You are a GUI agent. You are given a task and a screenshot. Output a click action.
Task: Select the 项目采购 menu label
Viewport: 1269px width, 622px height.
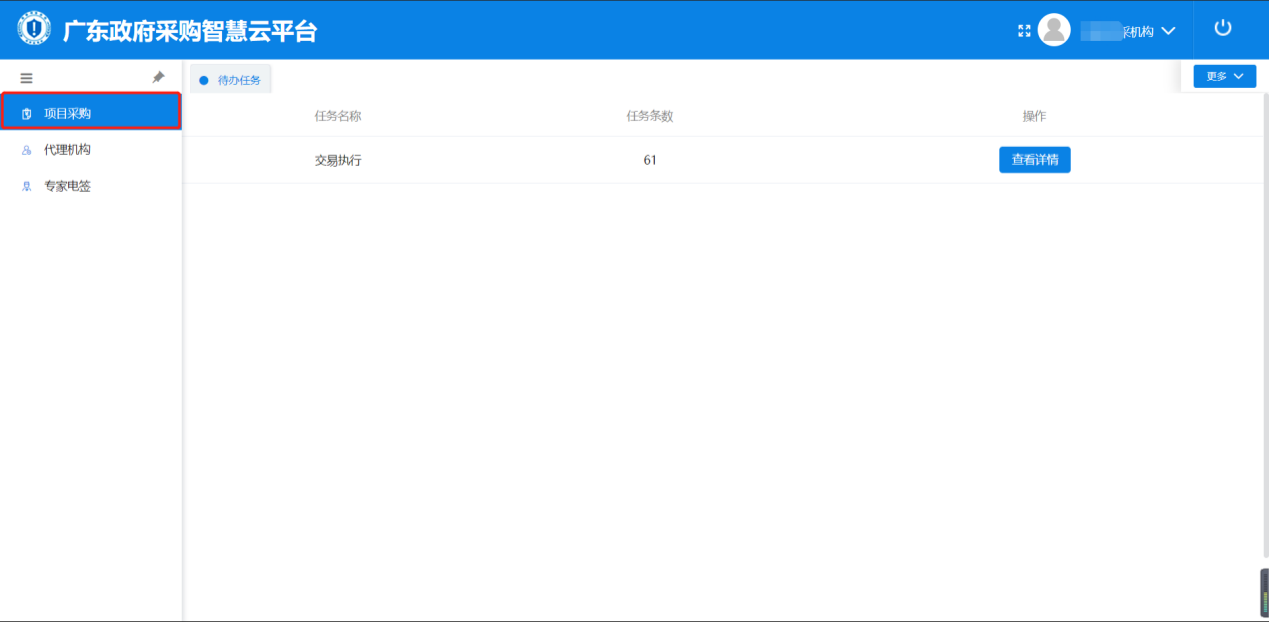67,114
